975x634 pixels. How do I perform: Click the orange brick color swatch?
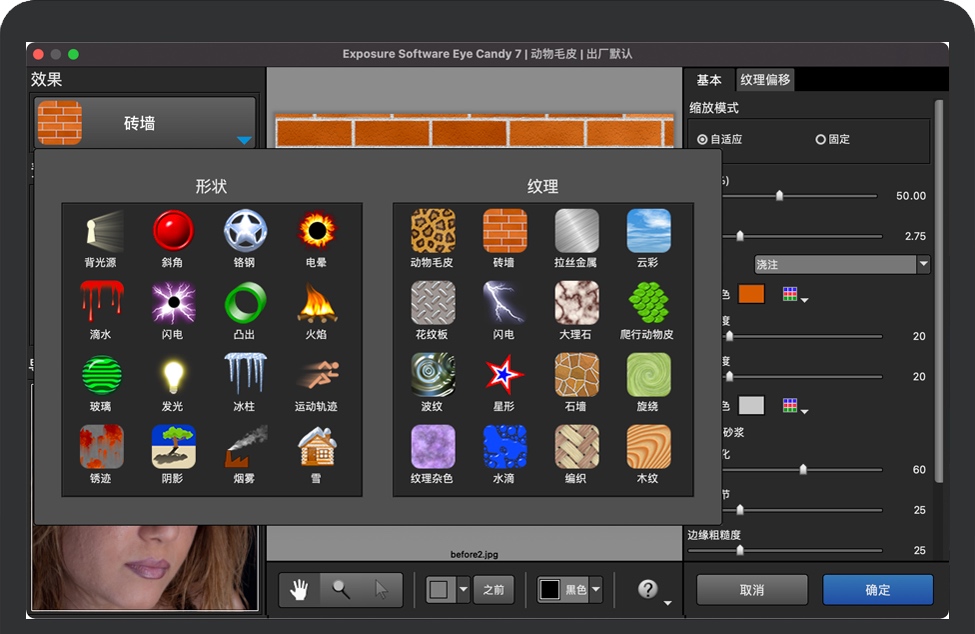pyautogui.click(x=751, y=294)
